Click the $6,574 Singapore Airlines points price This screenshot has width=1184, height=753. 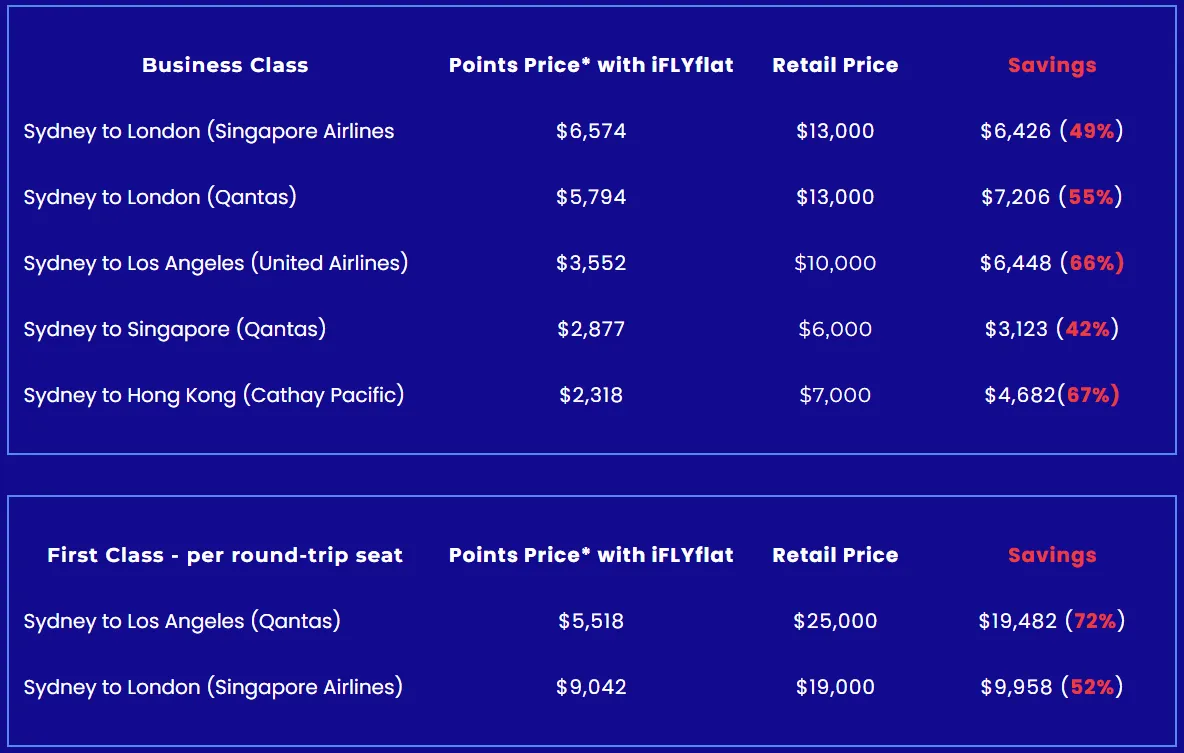click(591, 131)
